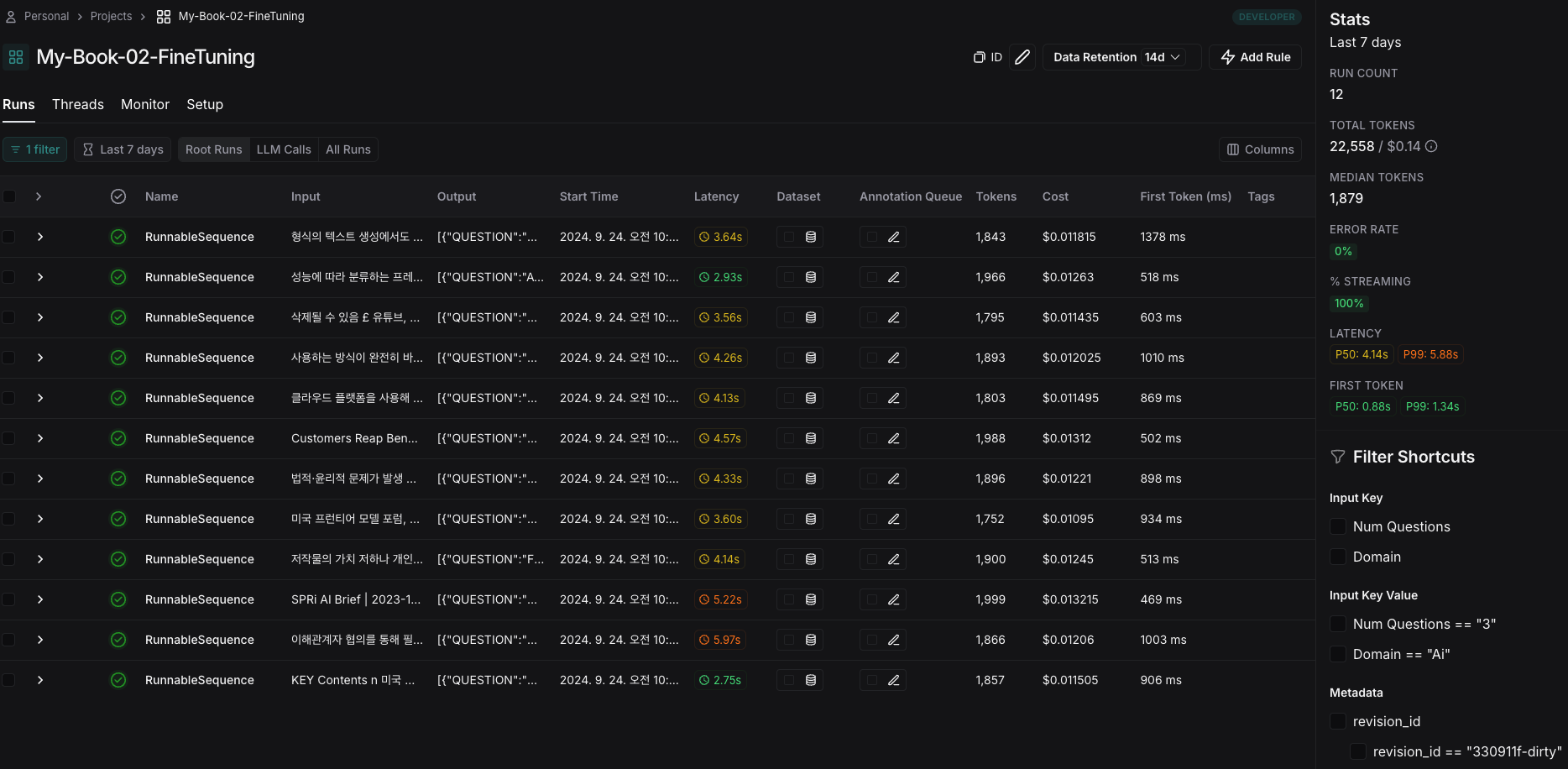Screen dimensions: 1568x769
Task: Click the info icon next to $0.14 cost
Action: (x=1431, y=146)
